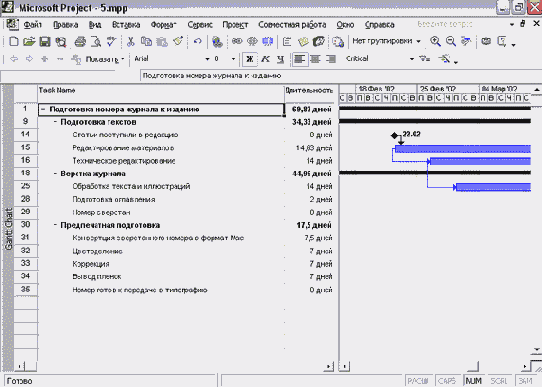This screenshot has height=387, width=542.
Task: Open the Arial font dropdown
Action: (x=207, y=59)
